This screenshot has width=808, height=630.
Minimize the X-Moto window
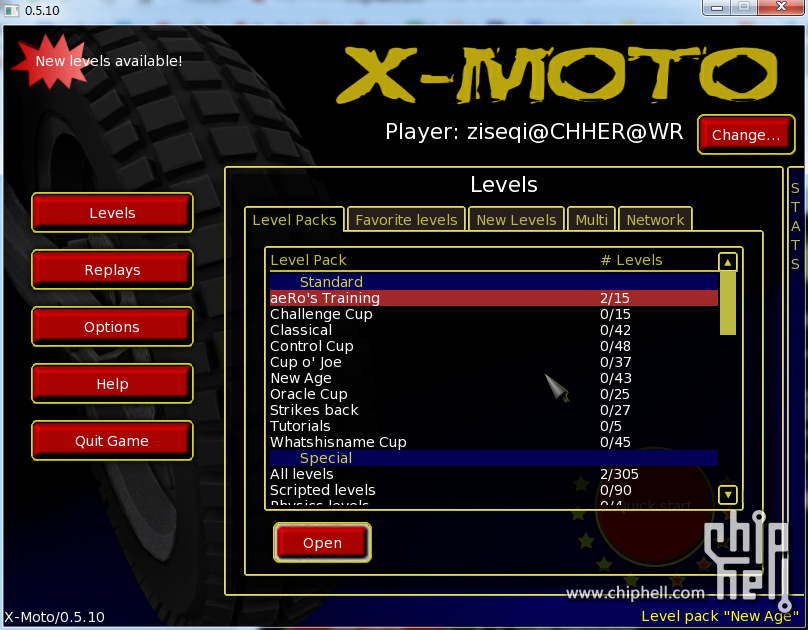tap(716, 7)
